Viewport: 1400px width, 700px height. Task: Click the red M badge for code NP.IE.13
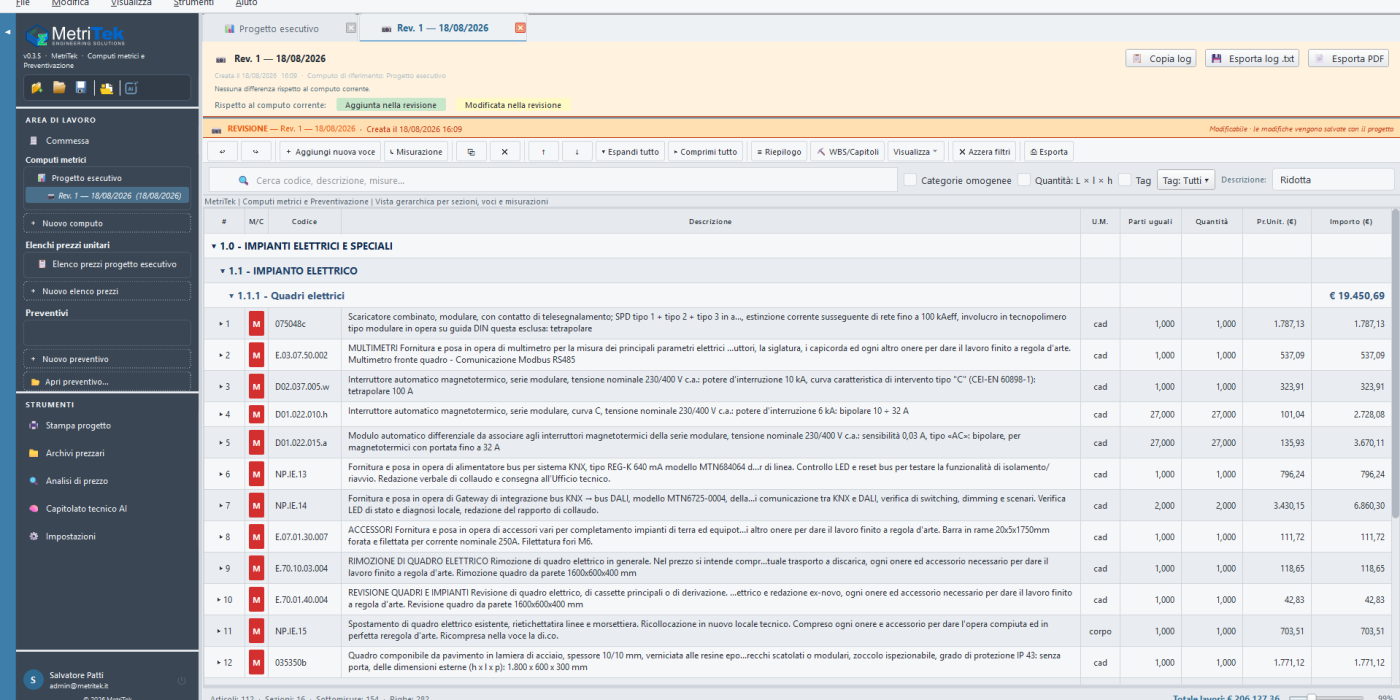pos(256,474)
